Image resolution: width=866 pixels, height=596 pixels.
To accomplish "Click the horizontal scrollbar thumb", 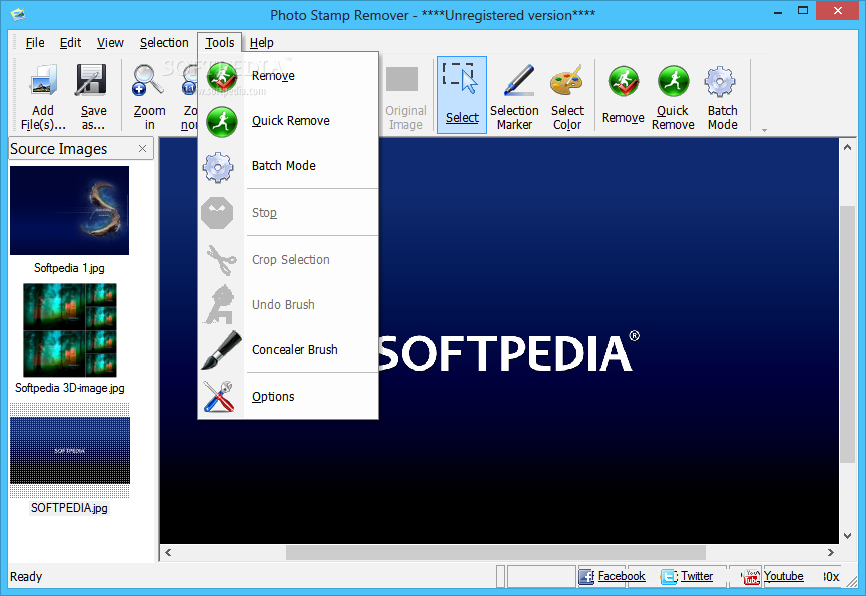I will [x=495, y=552].
